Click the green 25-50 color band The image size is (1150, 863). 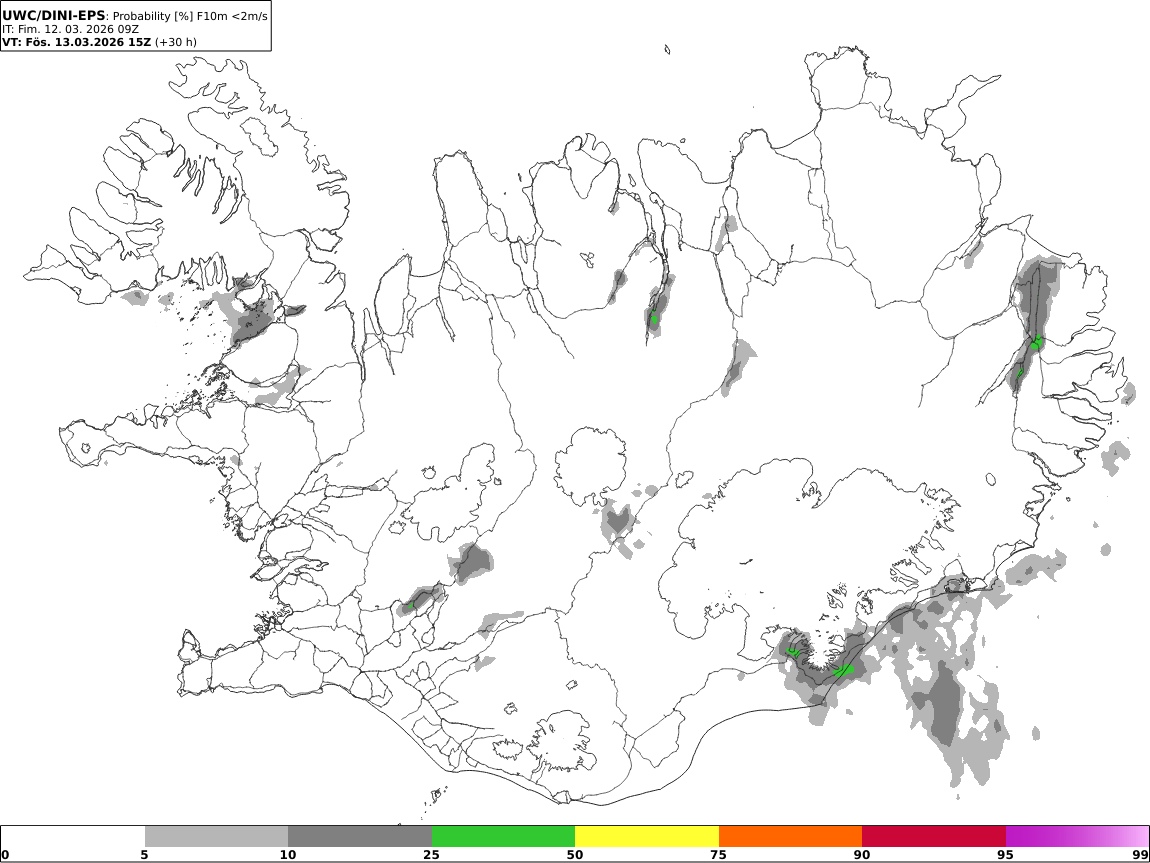coord(503,836)
